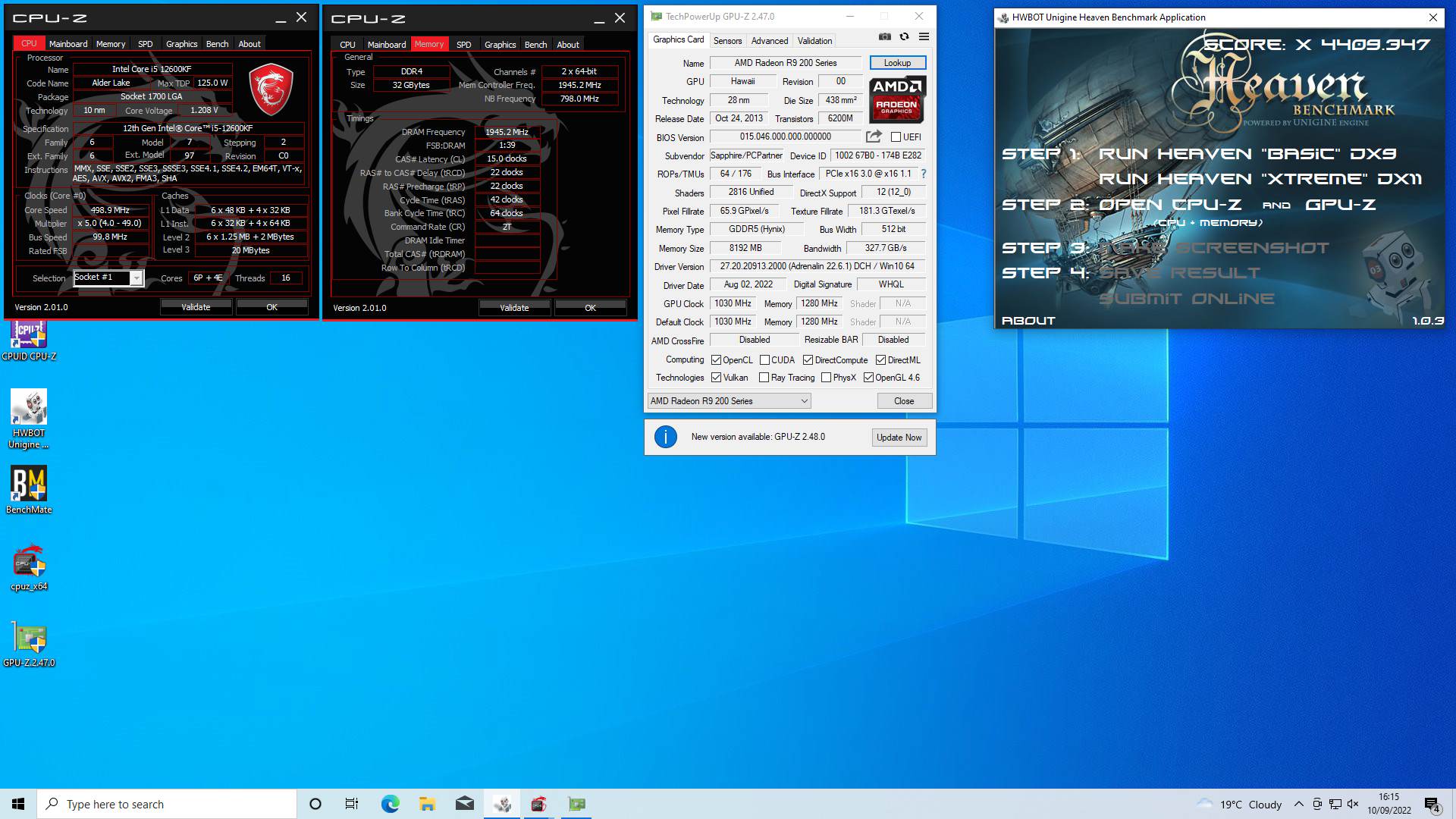Toggle the Ray Tracing checkbox
The image size is (1456, 819).
click(764, 378)
